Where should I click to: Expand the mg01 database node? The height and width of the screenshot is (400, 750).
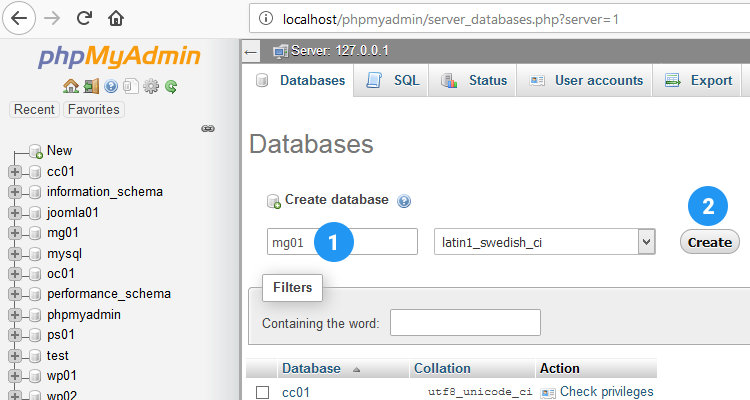(x=15, y=233)
